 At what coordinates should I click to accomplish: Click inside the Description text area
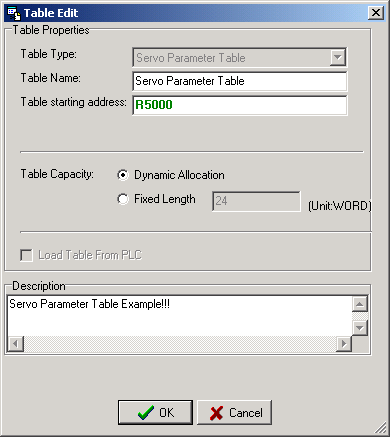click(179, 316)
